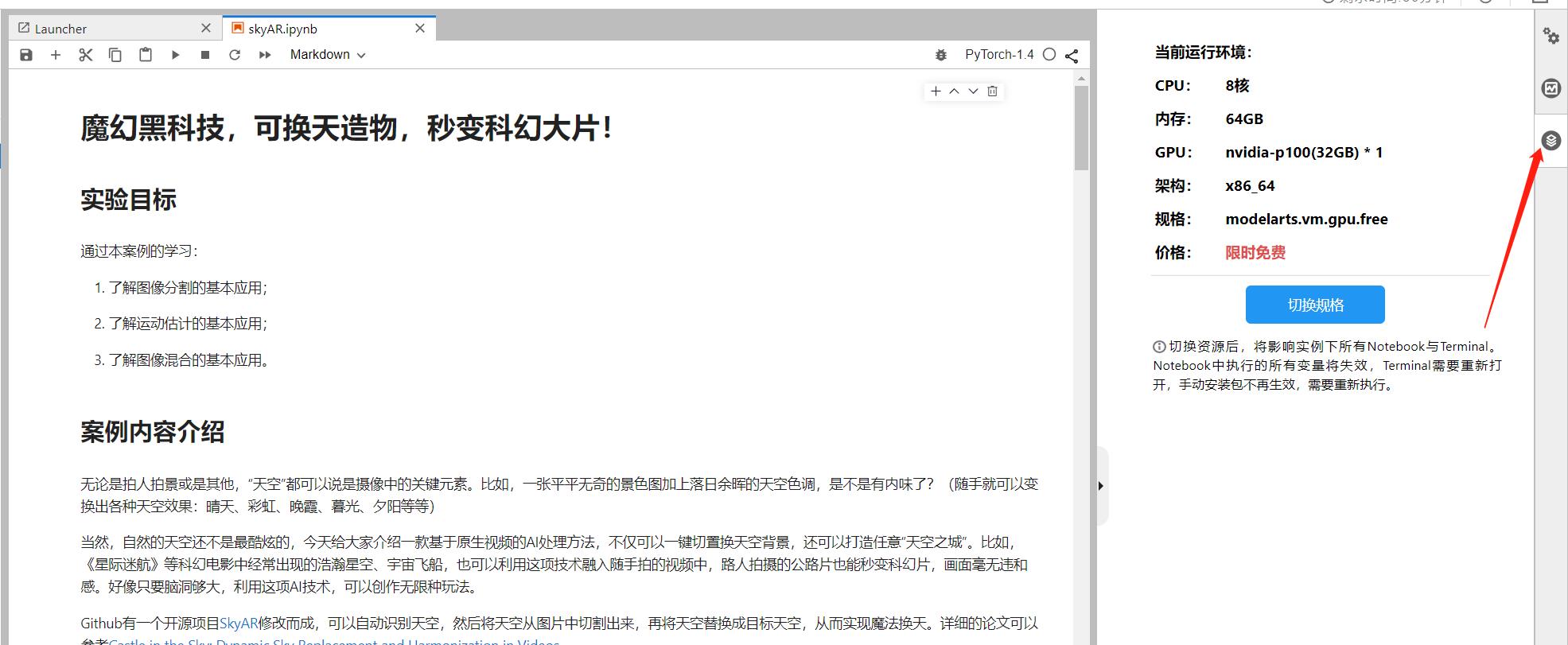Add a cell below using the cell toolbar plus
Screen dimensions: 1568x645
(936, 91)
